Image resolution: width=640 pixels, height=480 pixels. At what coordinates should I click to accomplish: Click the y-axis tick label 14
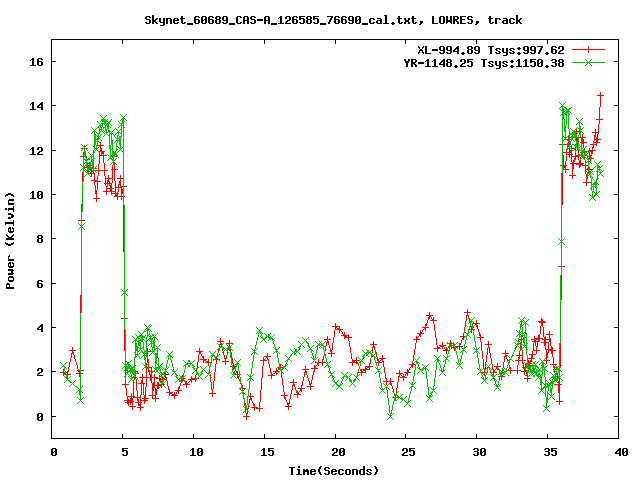pyautogui.click(x=36, y=106)
